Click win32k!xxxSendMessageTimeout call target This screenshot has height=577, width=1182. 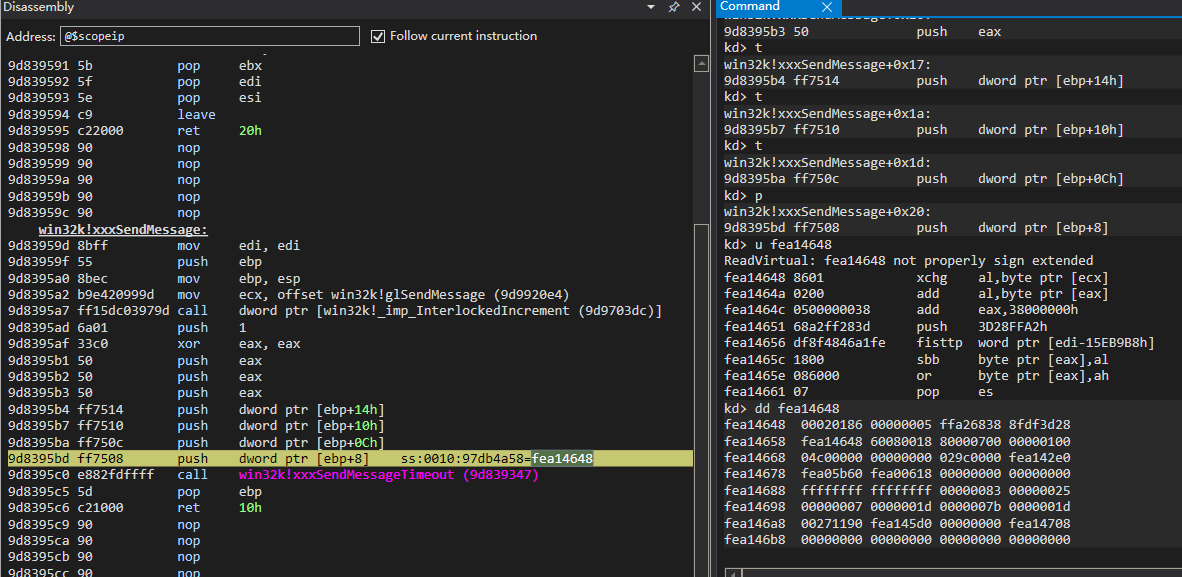(388, 475)
